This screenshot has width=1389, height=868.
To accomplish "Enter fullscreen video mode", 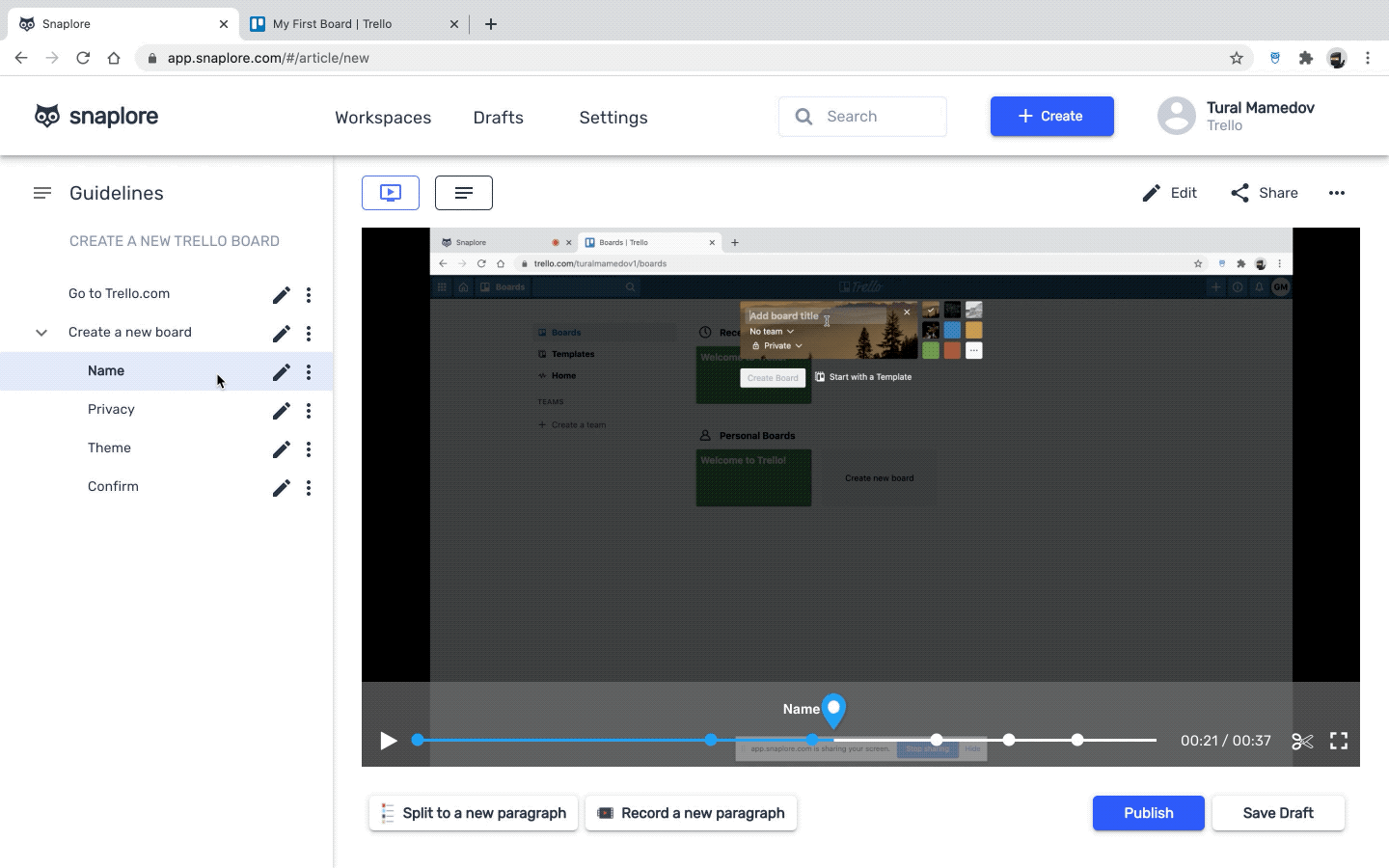I will tap(1339, 741).
